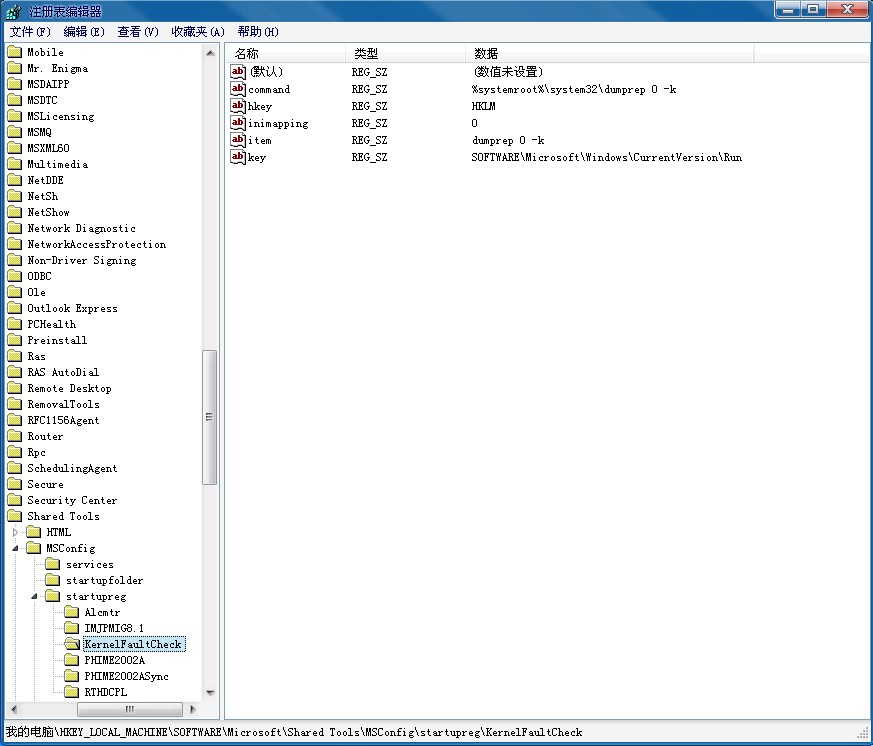Image resolution: width=873 pixels, height=746 pixels.
Task: Select the Multimedia key
Action: pyautogui.click(x=57, y=164)
